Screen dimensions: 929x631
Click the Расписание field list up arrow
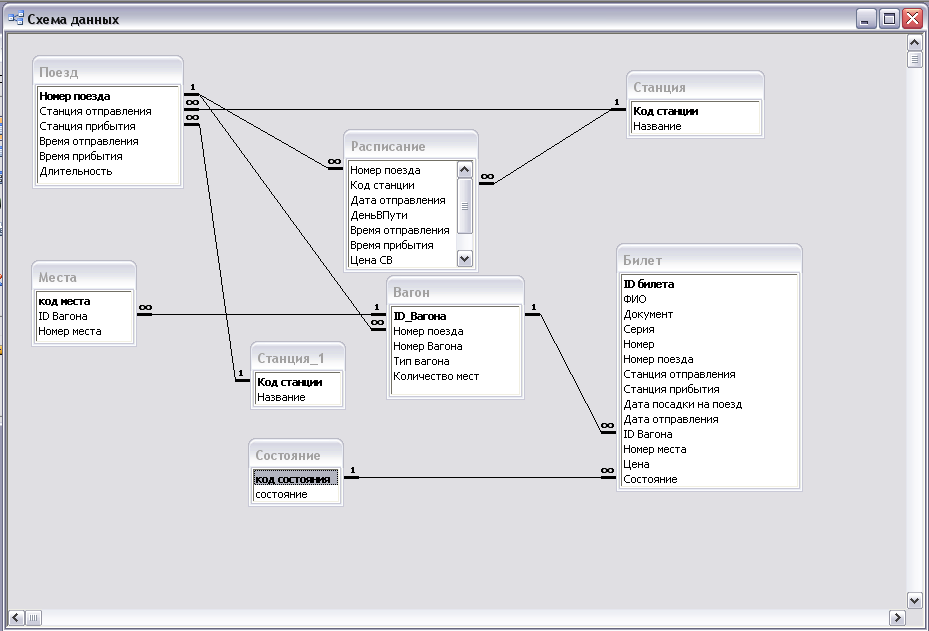click(465, 170)
